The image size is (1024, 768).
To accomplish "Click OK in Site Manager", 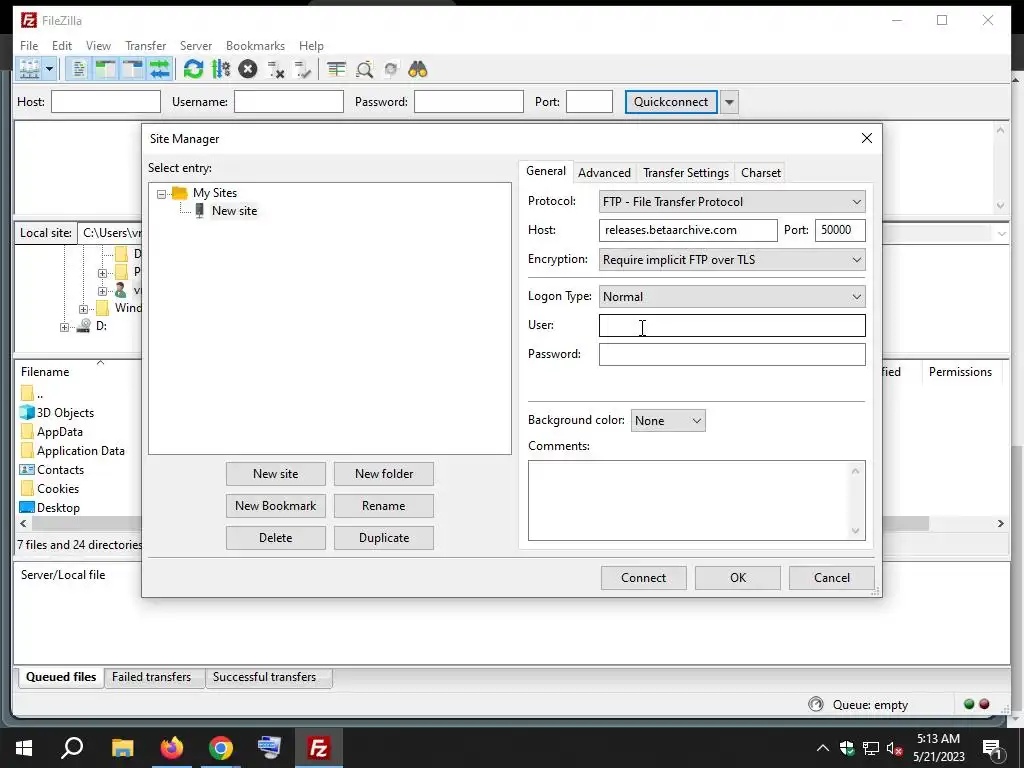I will coord(738,578).
